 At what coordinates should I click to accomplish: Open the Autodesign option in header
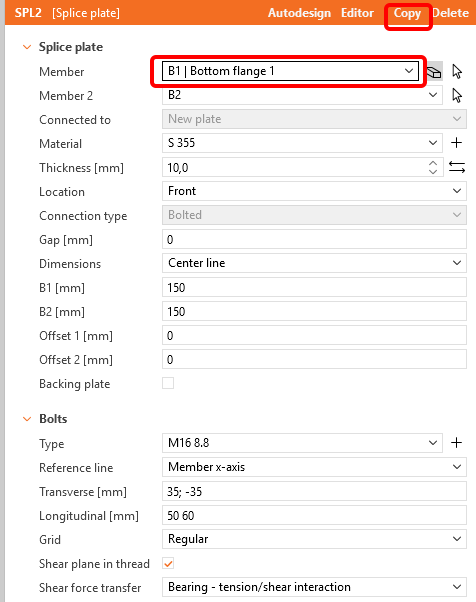299,13
